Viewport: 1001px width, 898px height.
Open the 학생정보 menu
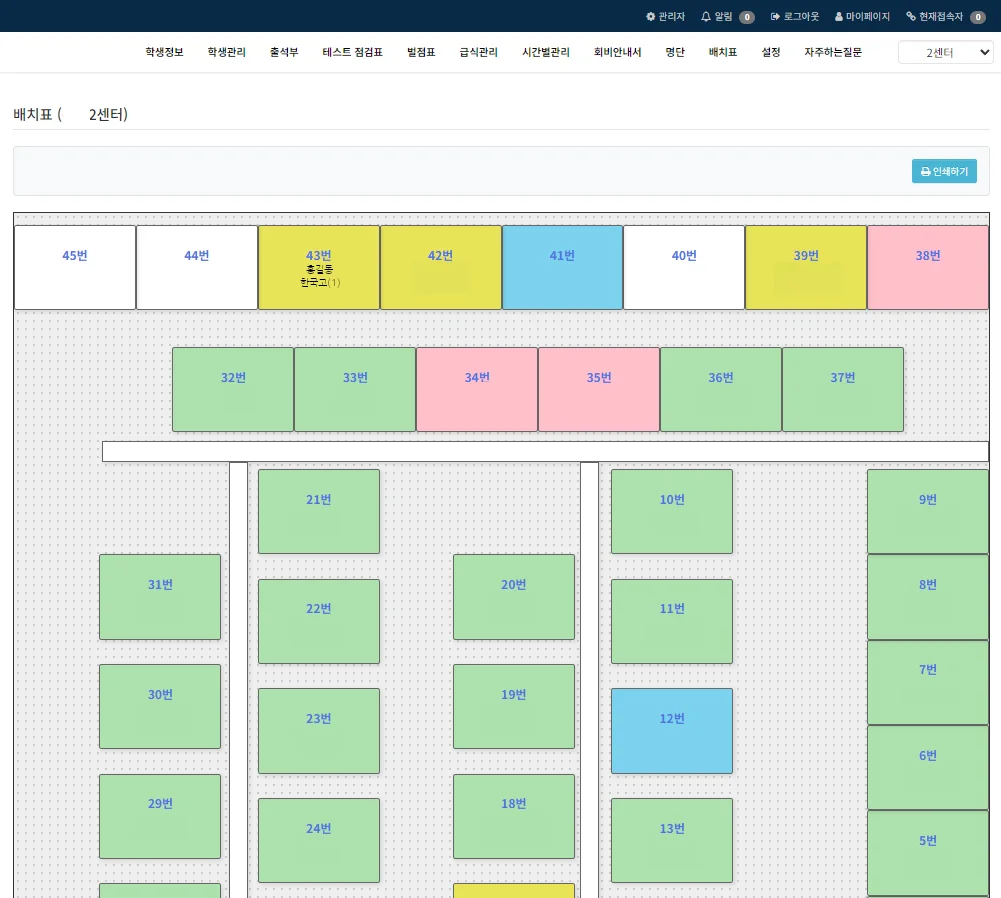click(x=164, y=52)
